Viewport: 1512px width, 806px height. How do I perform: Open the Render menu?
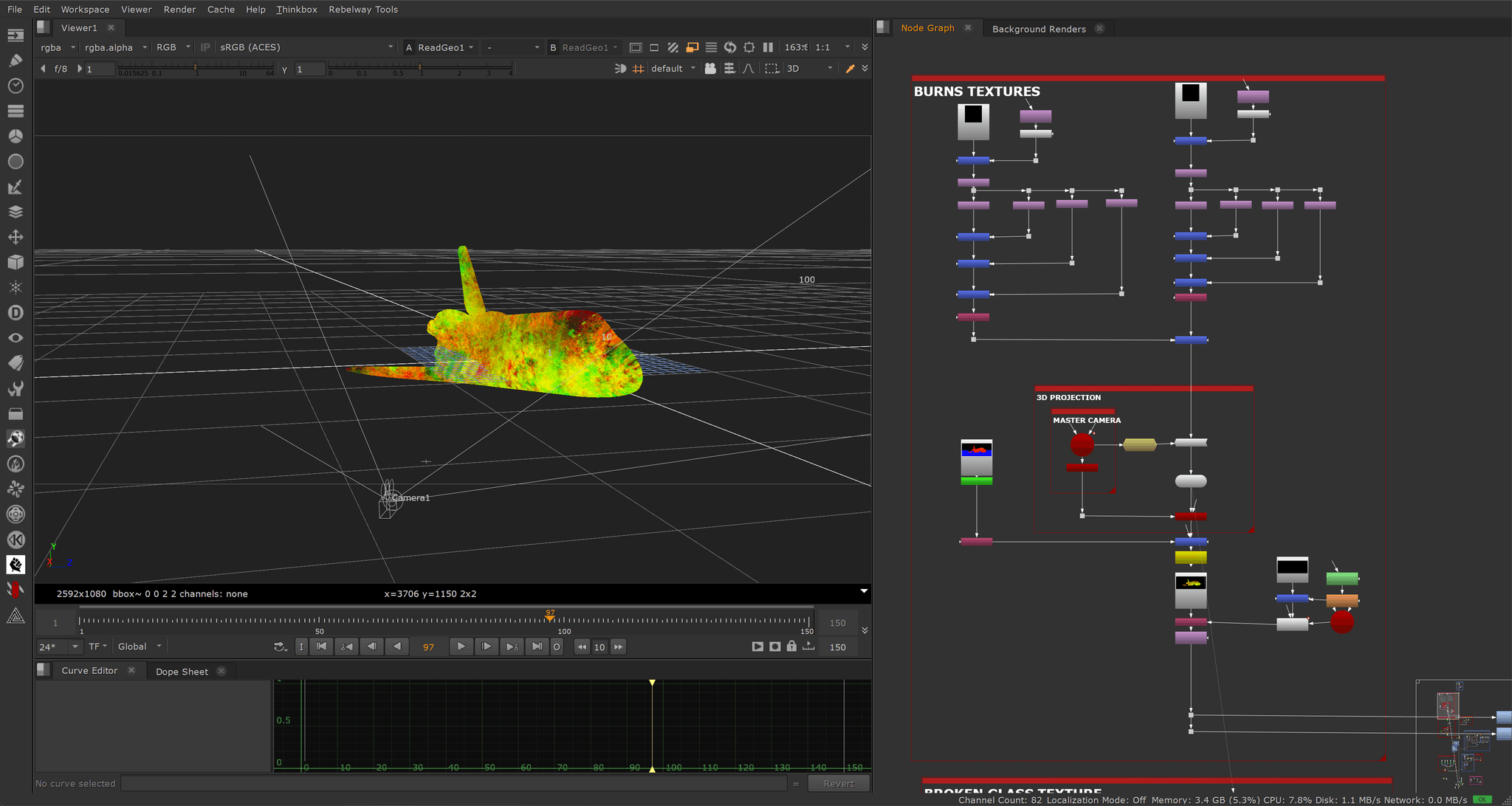click(x=179, y=10)
